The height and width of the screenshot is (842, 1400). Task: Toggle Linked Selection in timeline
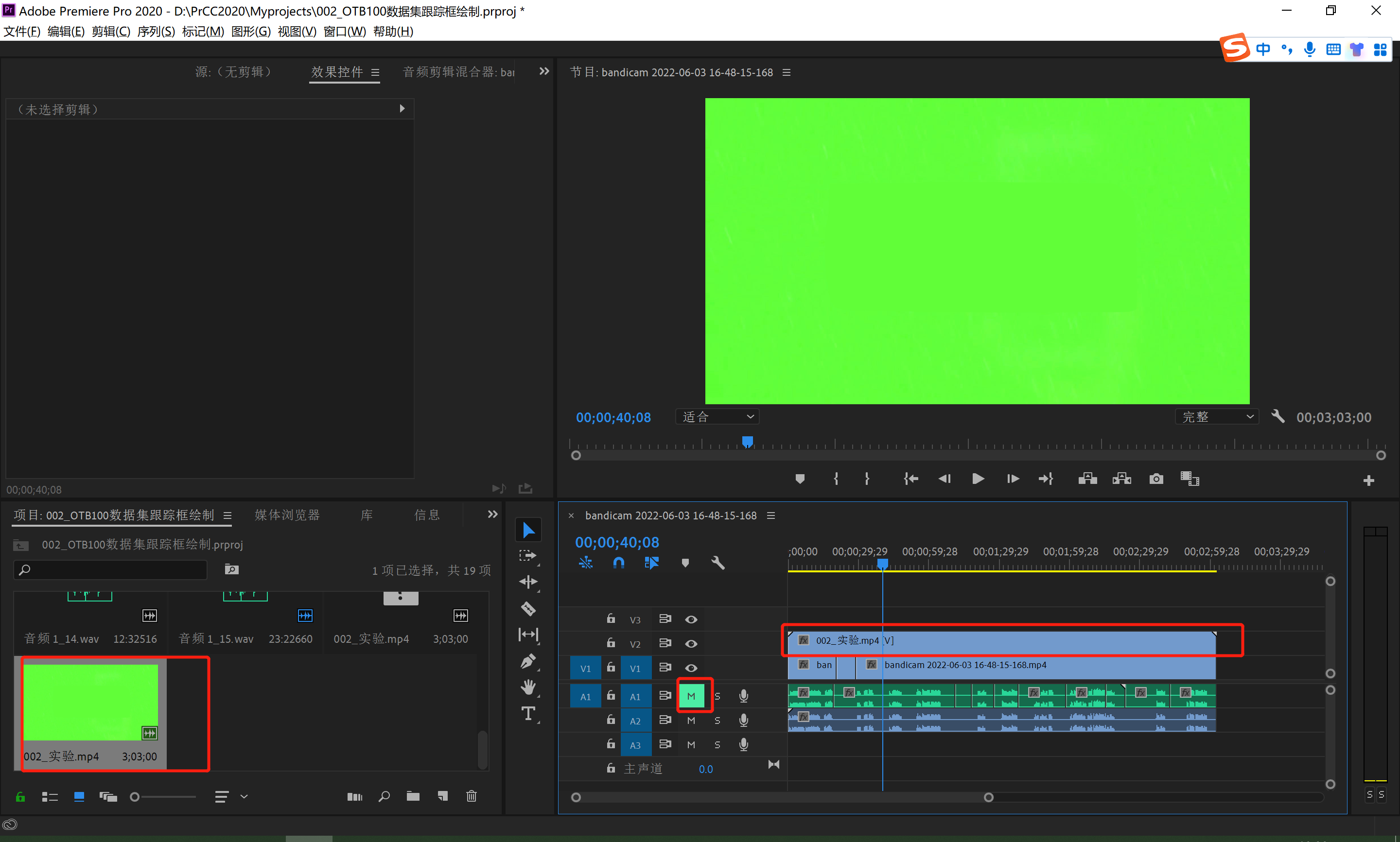[x=651, y=563]
